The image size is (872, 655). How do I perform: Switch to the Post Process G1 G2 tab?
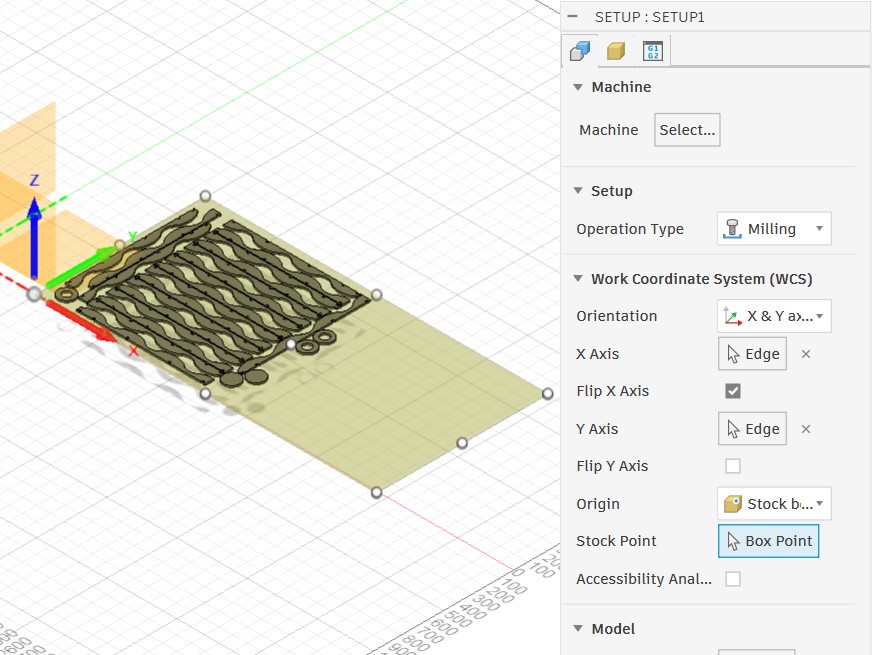[x=653, y=51]
